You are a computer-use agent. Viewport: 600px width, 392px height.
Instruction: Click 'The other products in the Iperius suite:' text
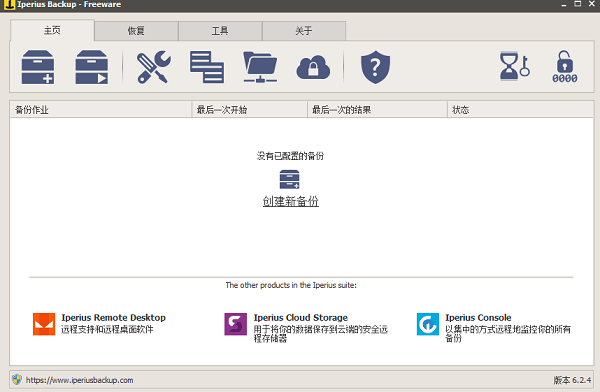pos(291,285)
